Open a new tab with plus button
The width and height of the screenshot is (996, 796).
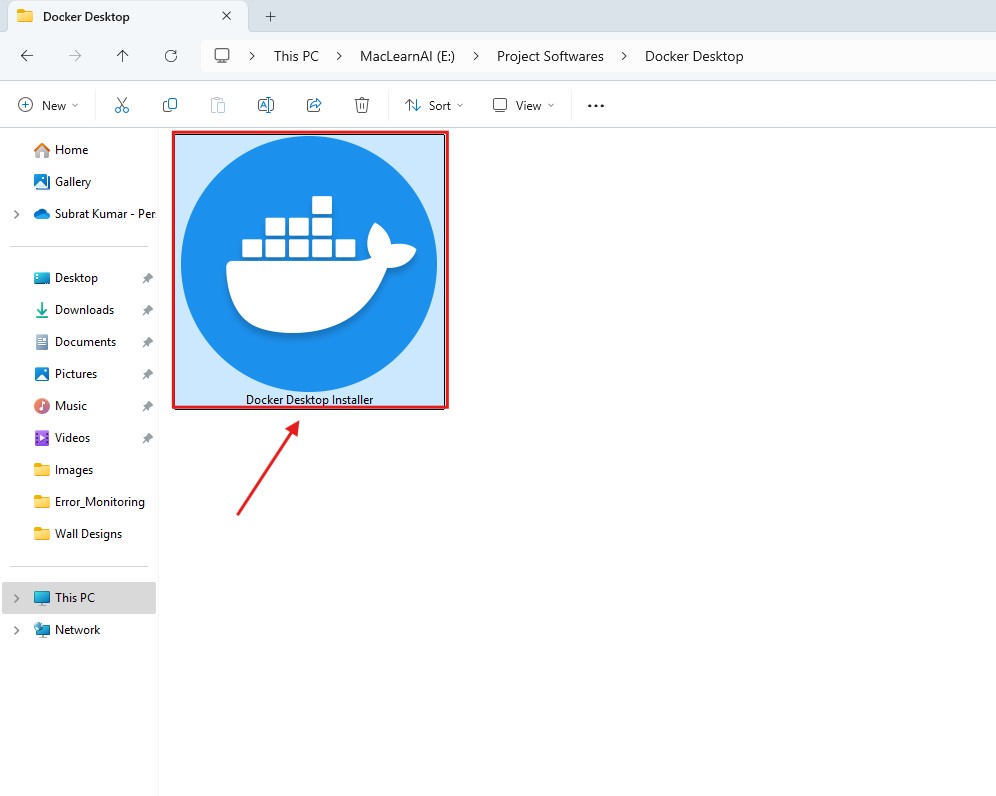coord(270,16)
